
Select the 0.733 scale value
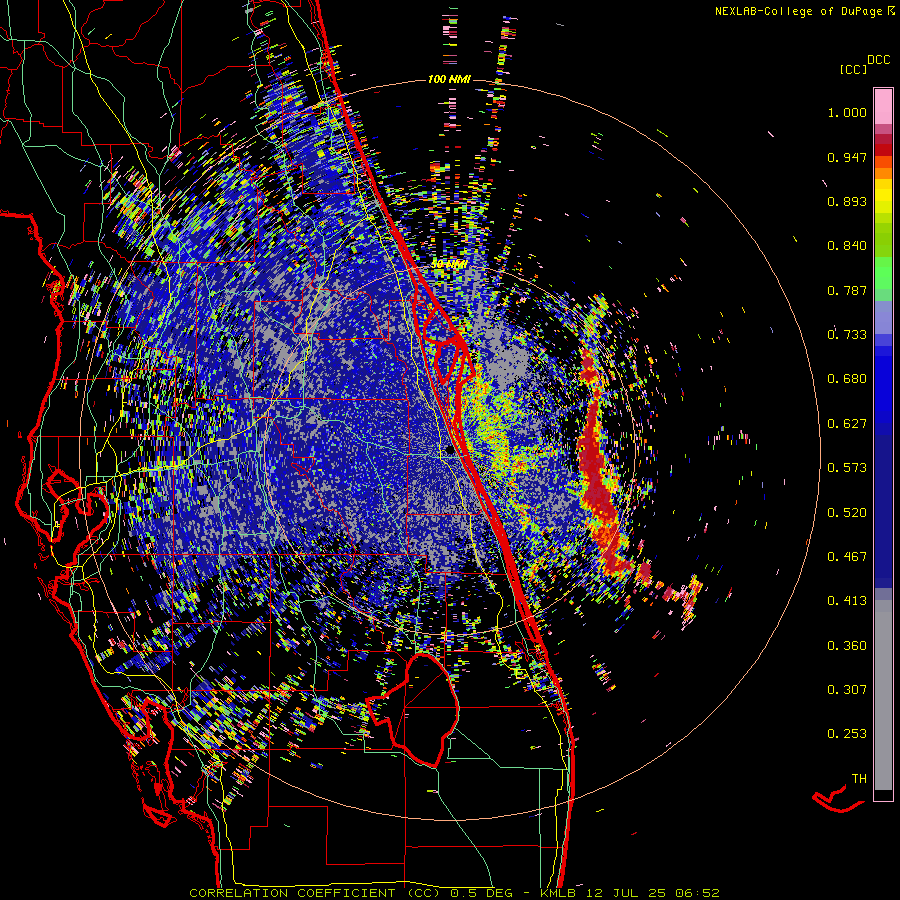click(x=847, y=335)
